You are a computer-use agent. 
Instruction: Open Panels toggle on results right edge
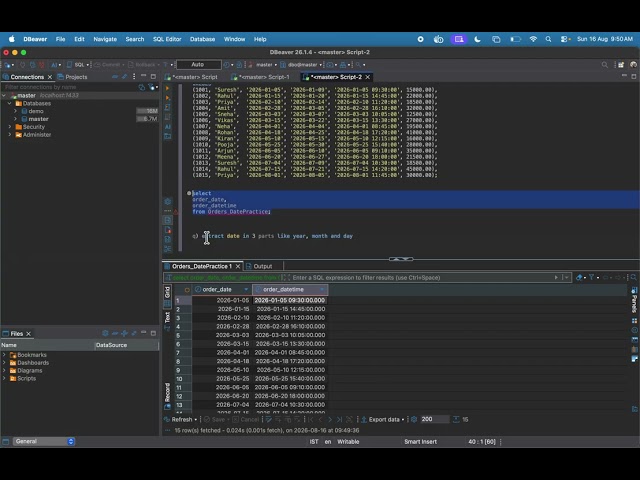coord(634,299)
